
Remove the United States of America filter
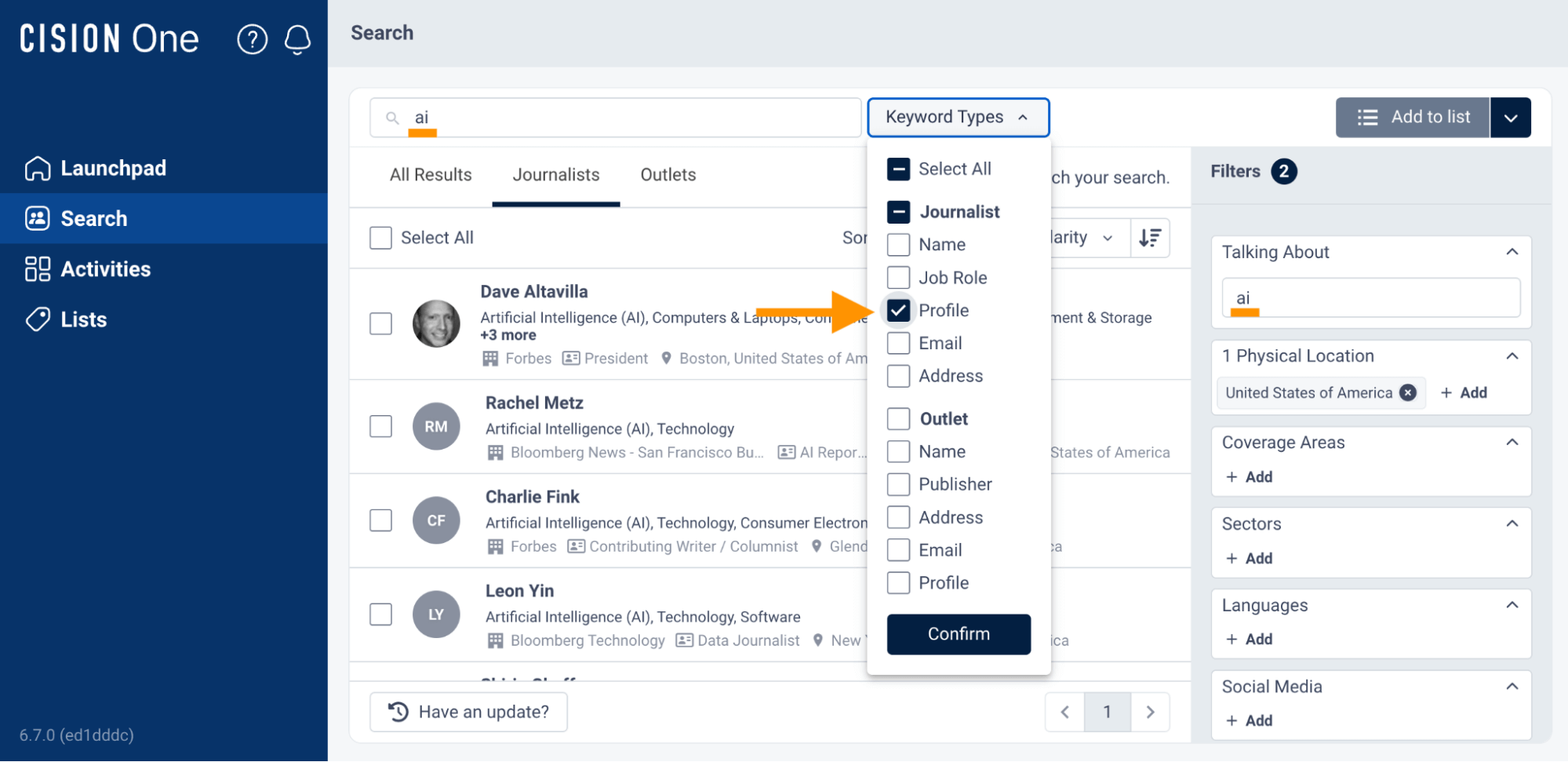tap(1408, 392)
